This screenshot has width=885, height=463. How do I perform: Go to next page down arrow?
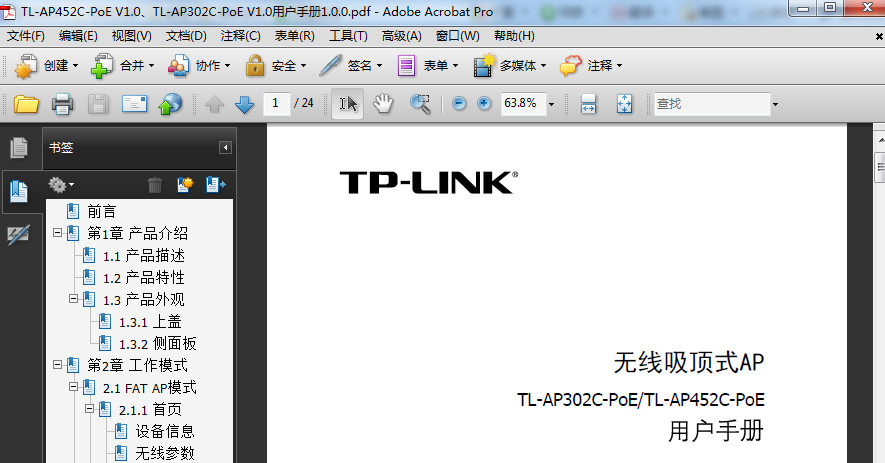(244, 104)
